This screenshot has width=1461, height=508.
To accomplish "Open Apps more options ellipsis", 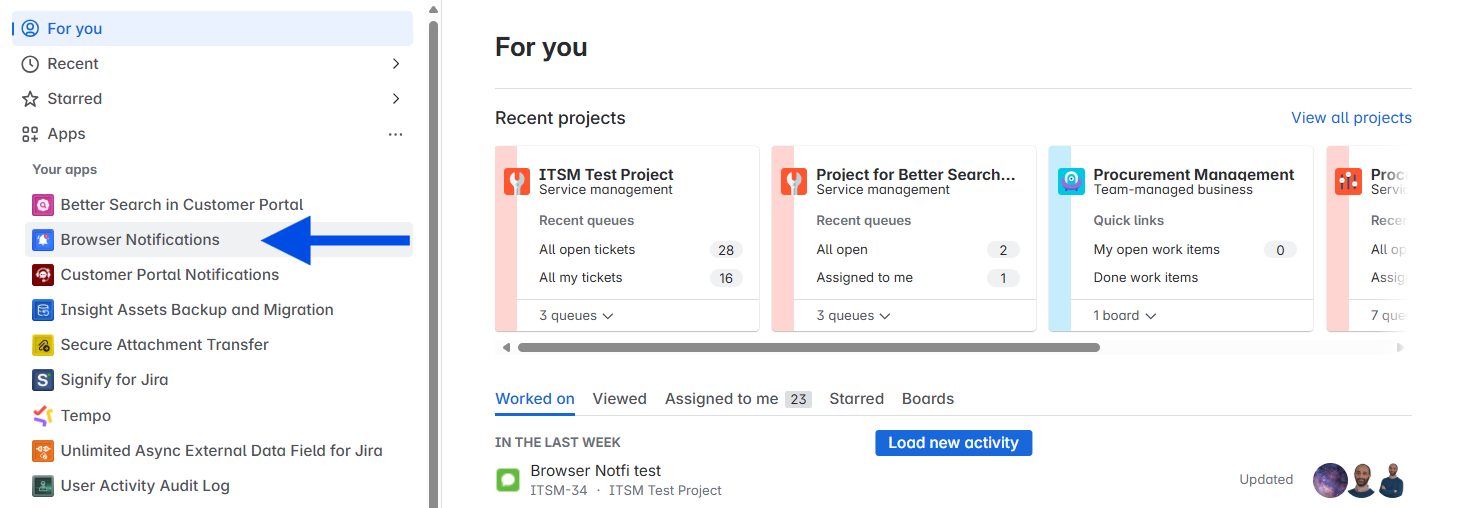I will tap(396, 134).
